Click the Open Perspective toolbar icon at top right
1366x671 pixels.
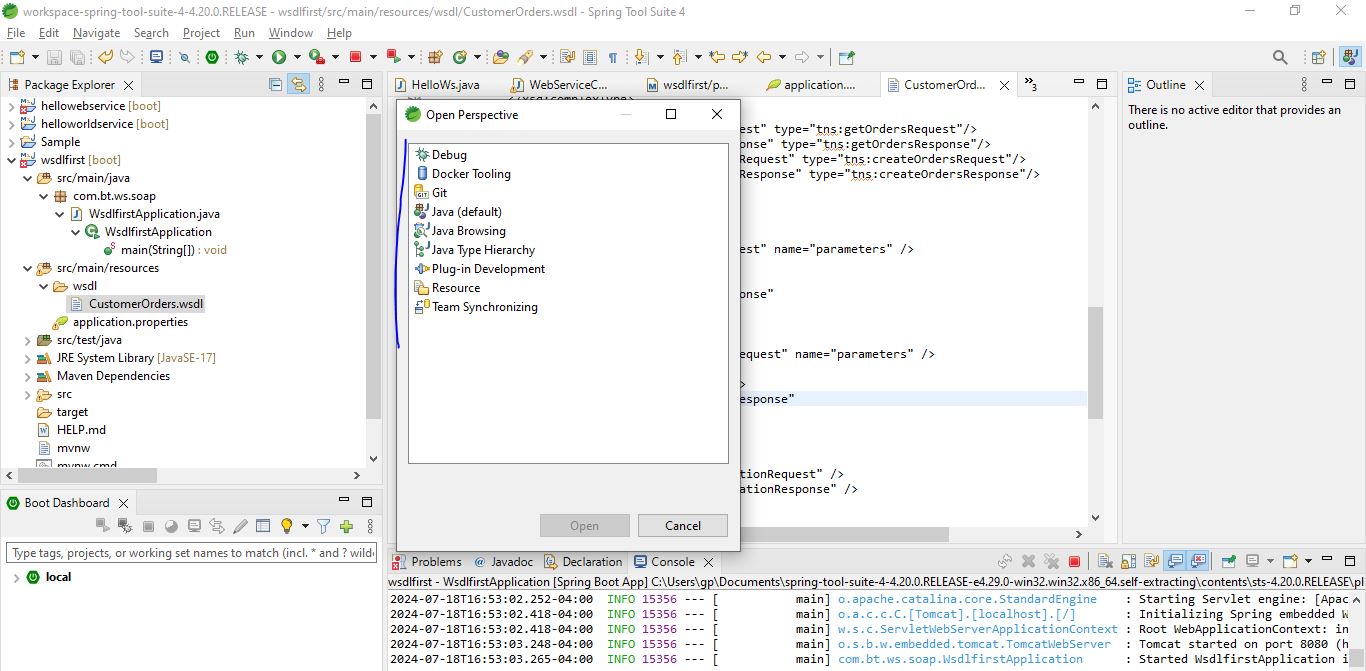1318,58
